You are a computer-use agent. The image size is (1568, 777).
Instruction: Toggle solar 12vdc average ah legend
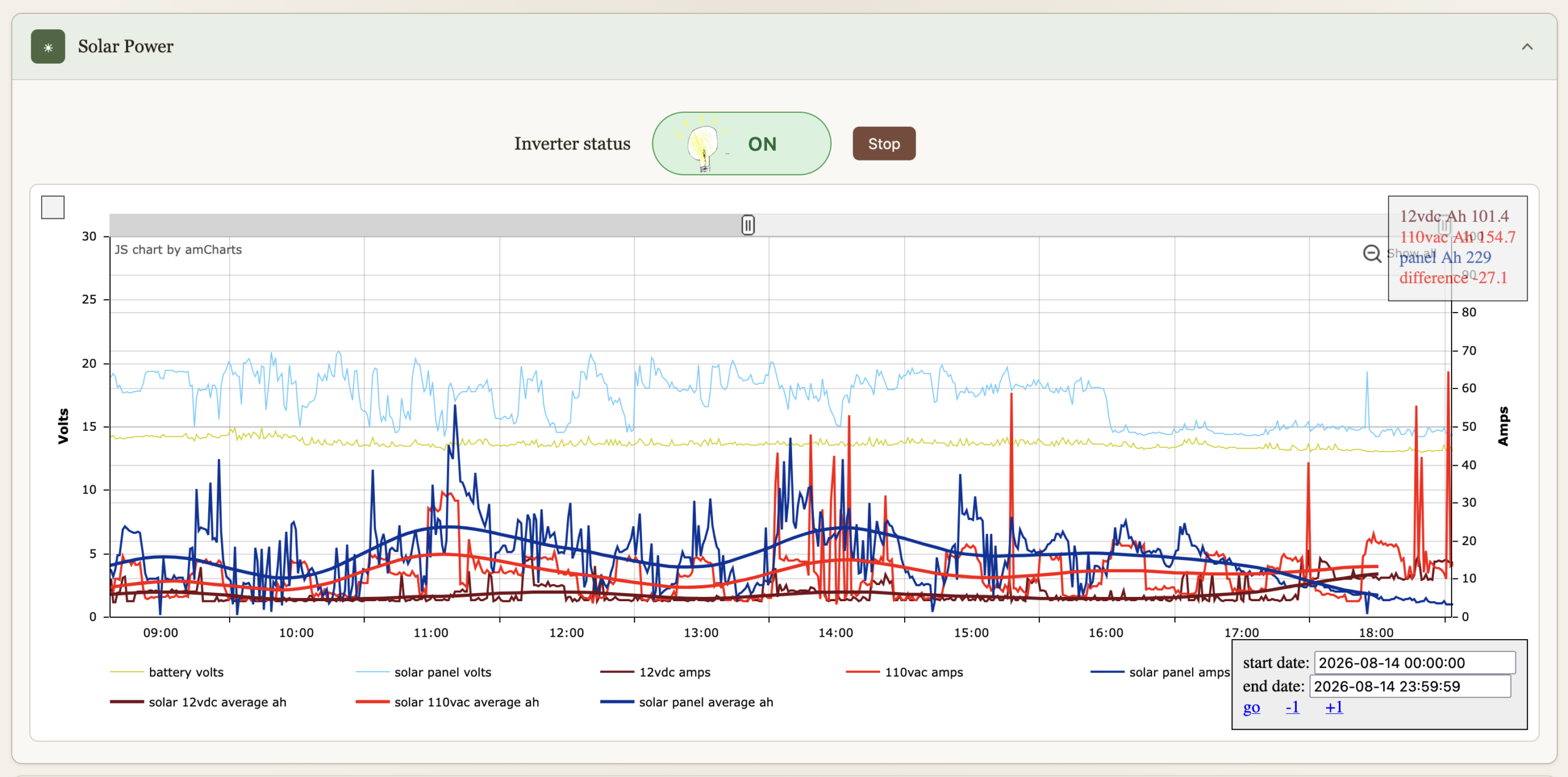coord(198,702)
